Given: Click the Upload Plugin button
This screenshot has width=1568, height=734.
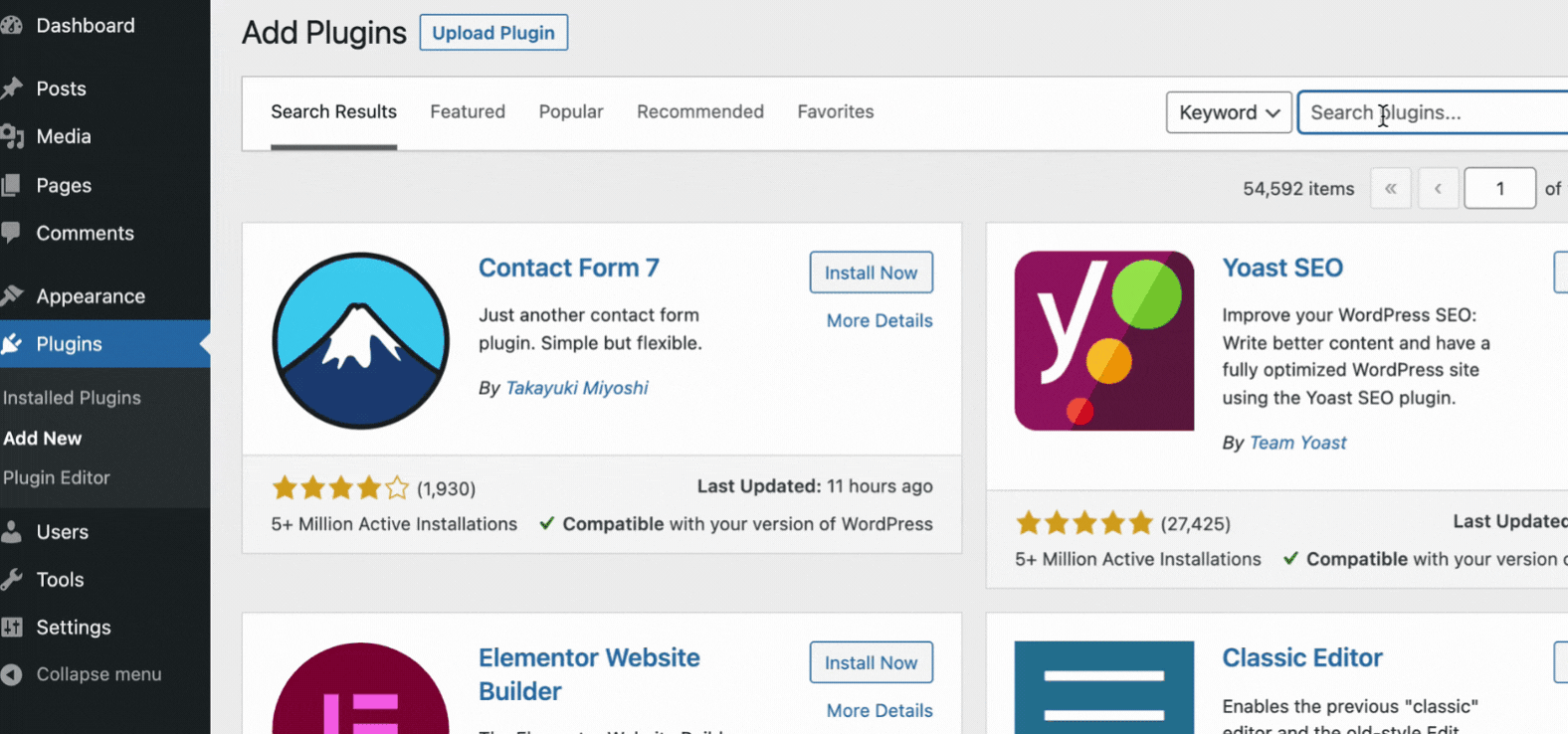Looking at the screenshot, I should (493, 33).
